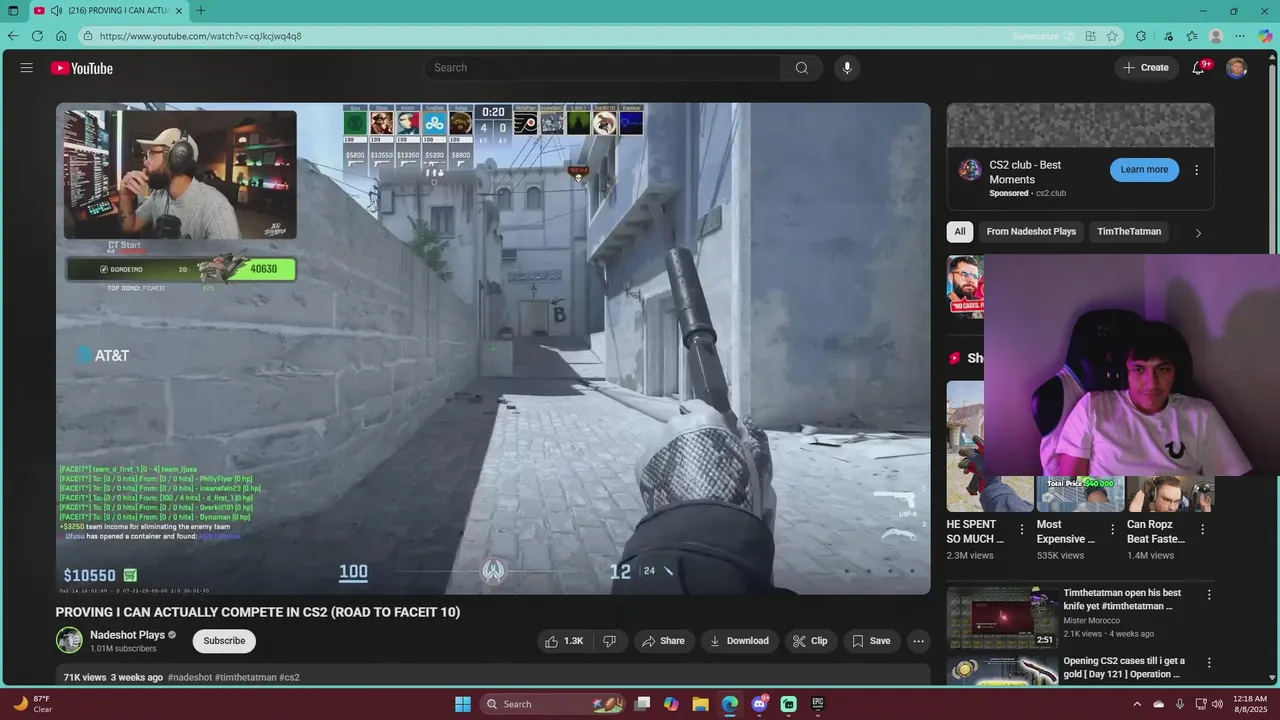Open the Can Ropz Beat Faste... short title
Viewport: 1280px width, 720px height.
(1156, 531)
